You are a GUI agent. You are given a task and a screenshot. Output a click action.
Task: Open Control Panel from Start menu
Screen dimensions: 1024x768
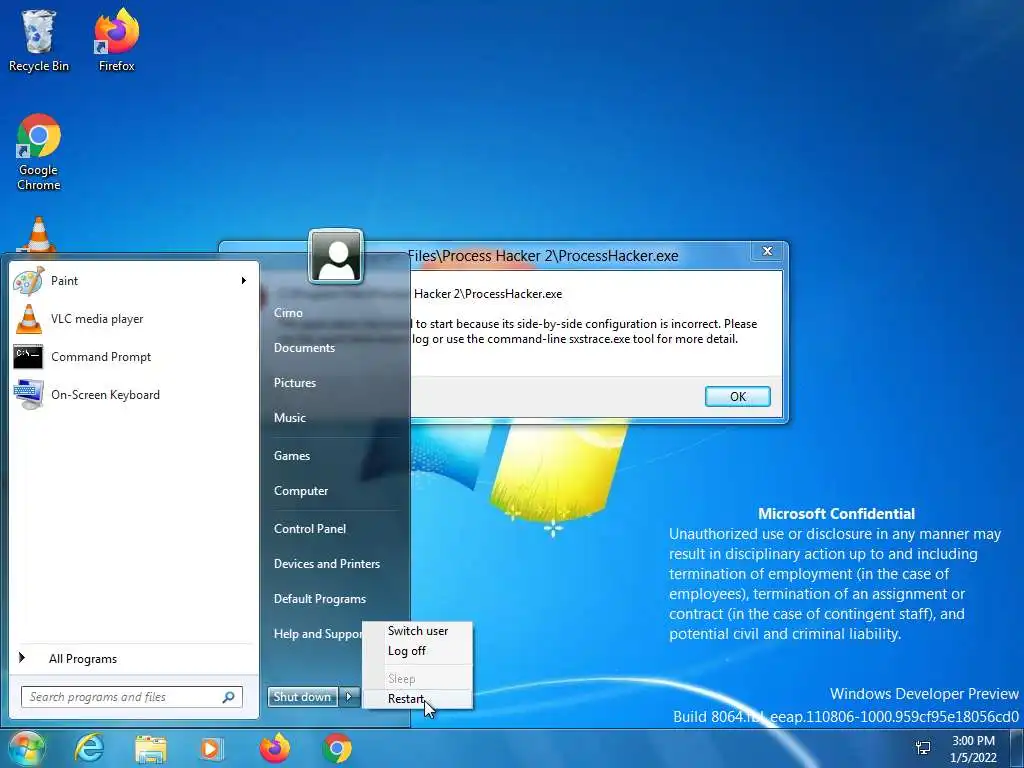pos(310,529)
